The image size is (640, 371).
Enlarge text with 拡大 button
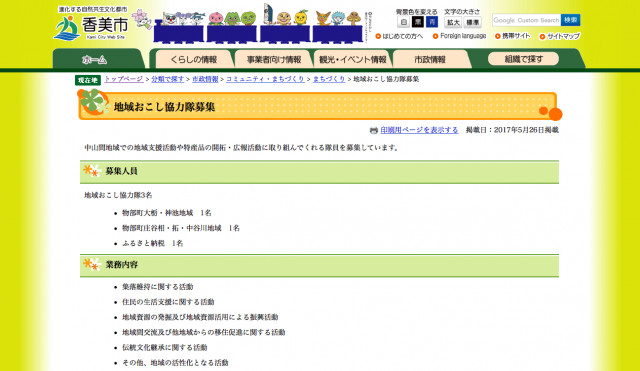point(453,22)
